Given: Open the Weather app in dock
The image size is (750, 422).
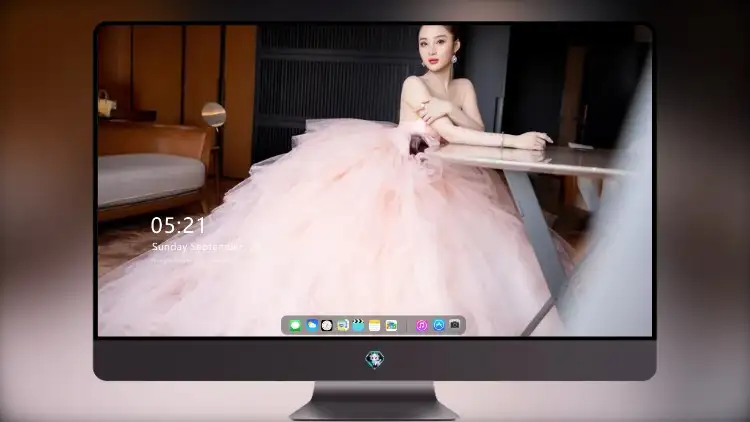Looking at the screenshot, I should click(x=312, y=325).
